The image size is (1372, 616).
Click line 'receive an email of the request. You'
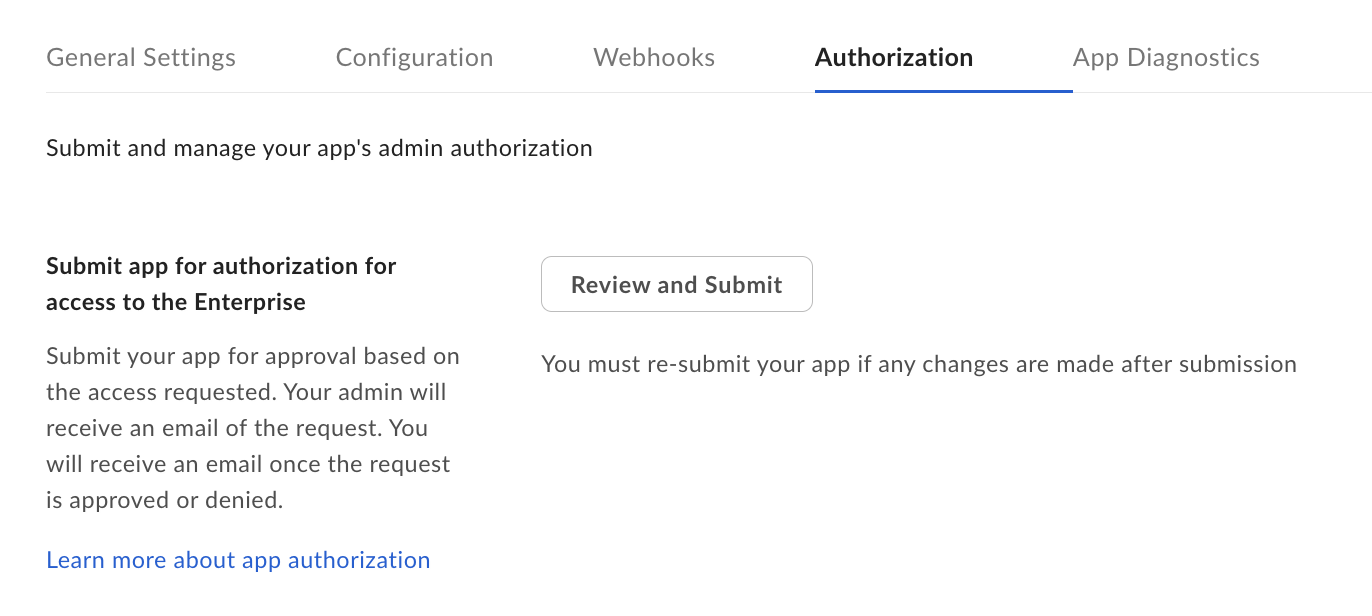point(237,428)
